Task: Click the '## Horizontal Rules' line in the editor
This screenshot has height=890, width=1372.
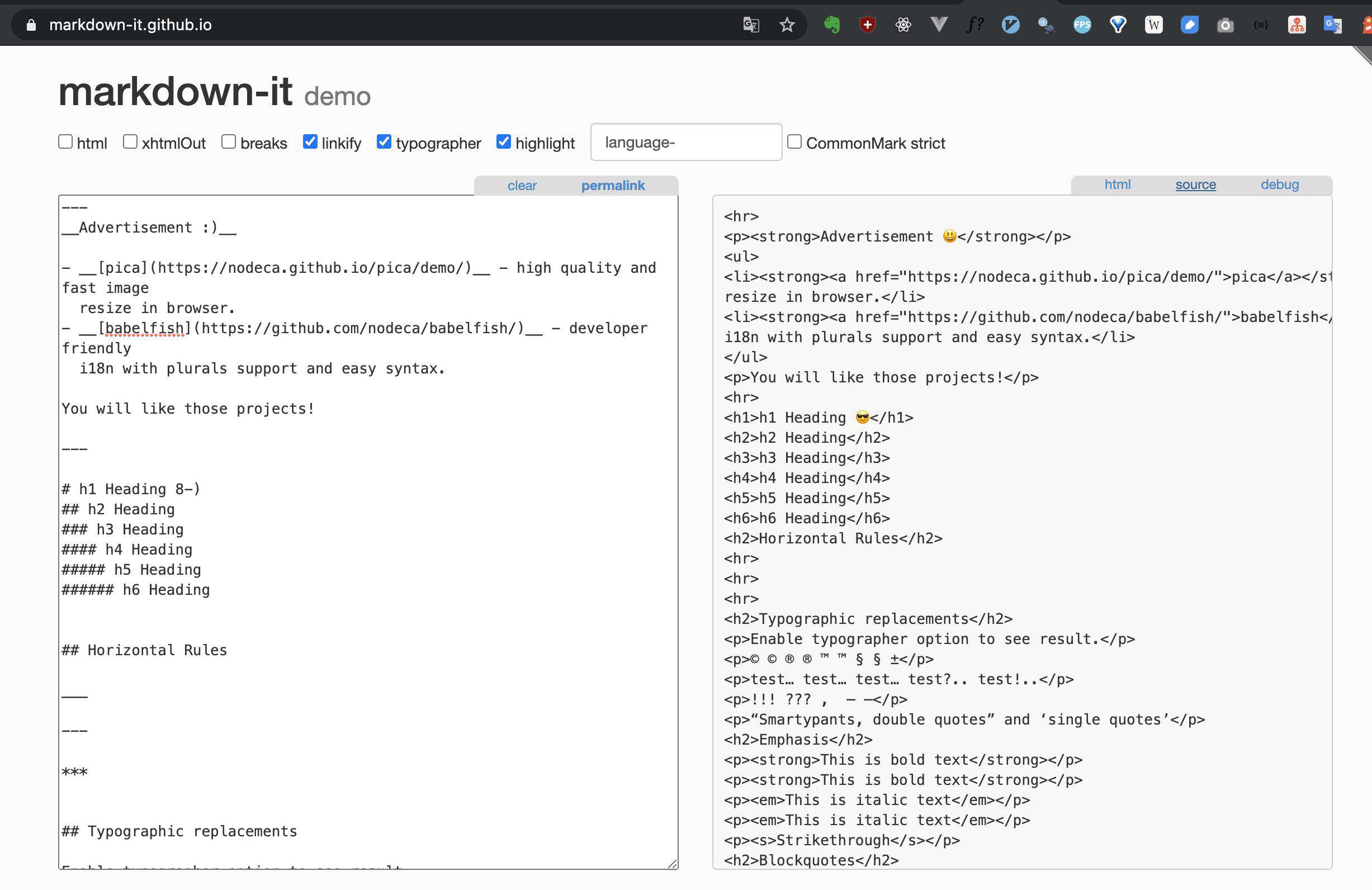Action: click(145, 650)
